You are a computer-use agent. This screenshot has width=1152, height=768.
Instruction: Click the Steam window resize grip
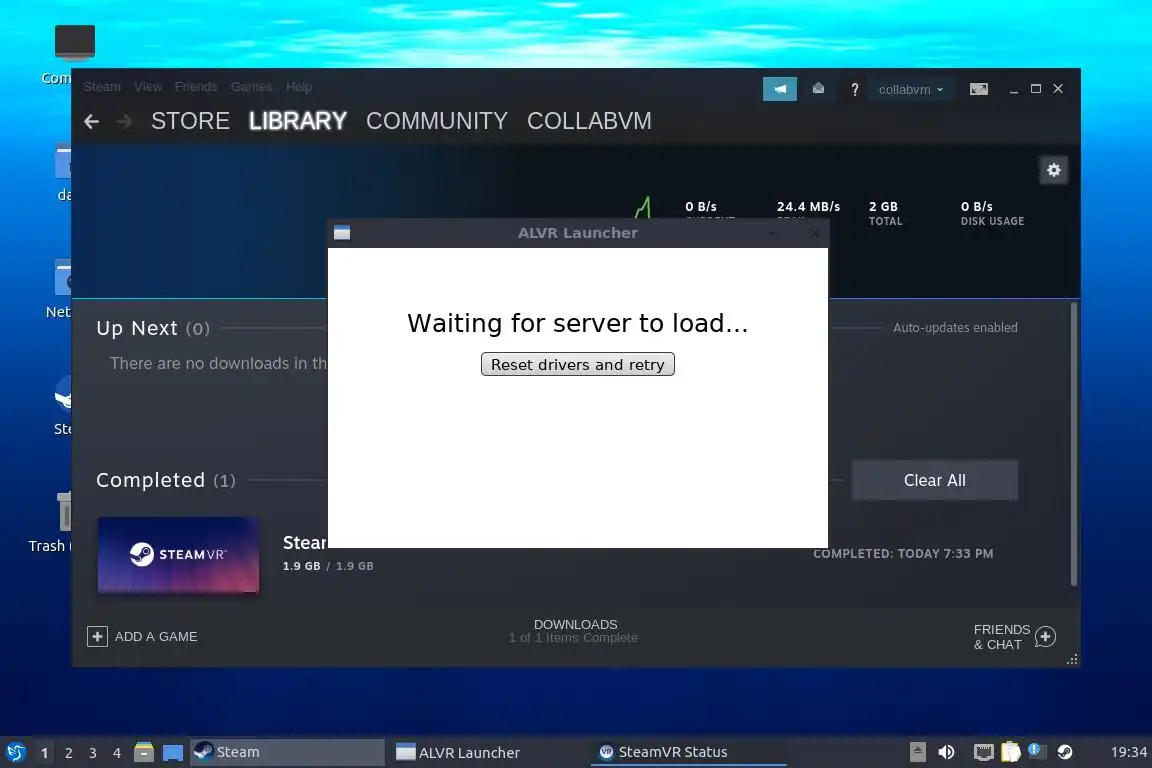pyautogui.click(x=1072, y=659)
